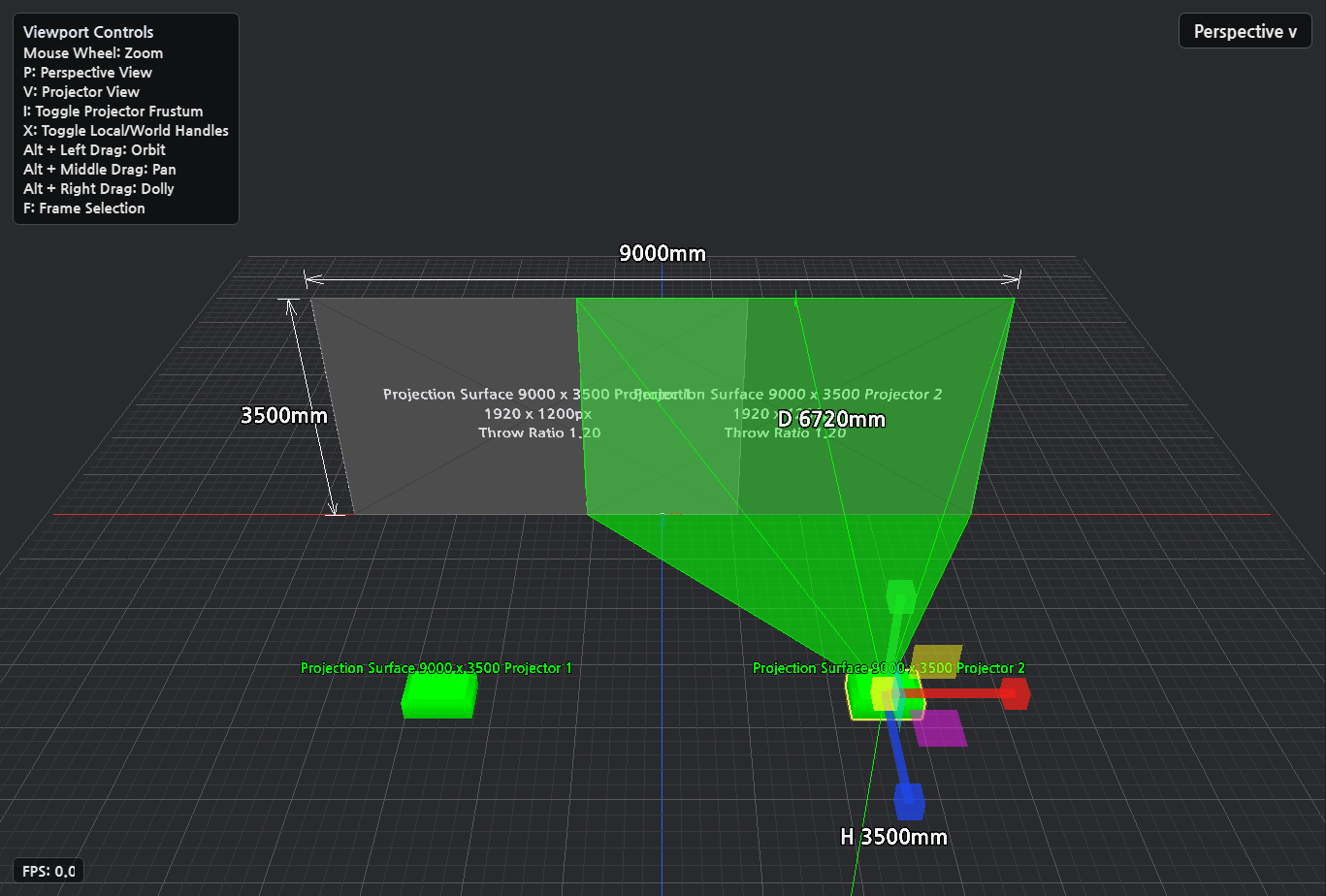This screenshot has height=896, width=1326.
Task: Grab the magenta plane handle on gizmo
Action: click(x=941, y=728)
